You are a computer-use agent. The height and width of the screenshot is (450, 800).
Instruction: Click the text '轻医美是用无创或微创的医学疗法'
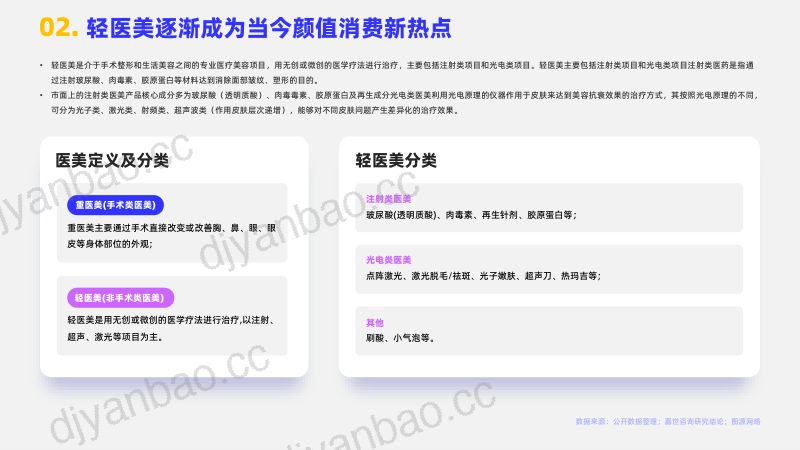pyautogui.click(x=171, y=328)
